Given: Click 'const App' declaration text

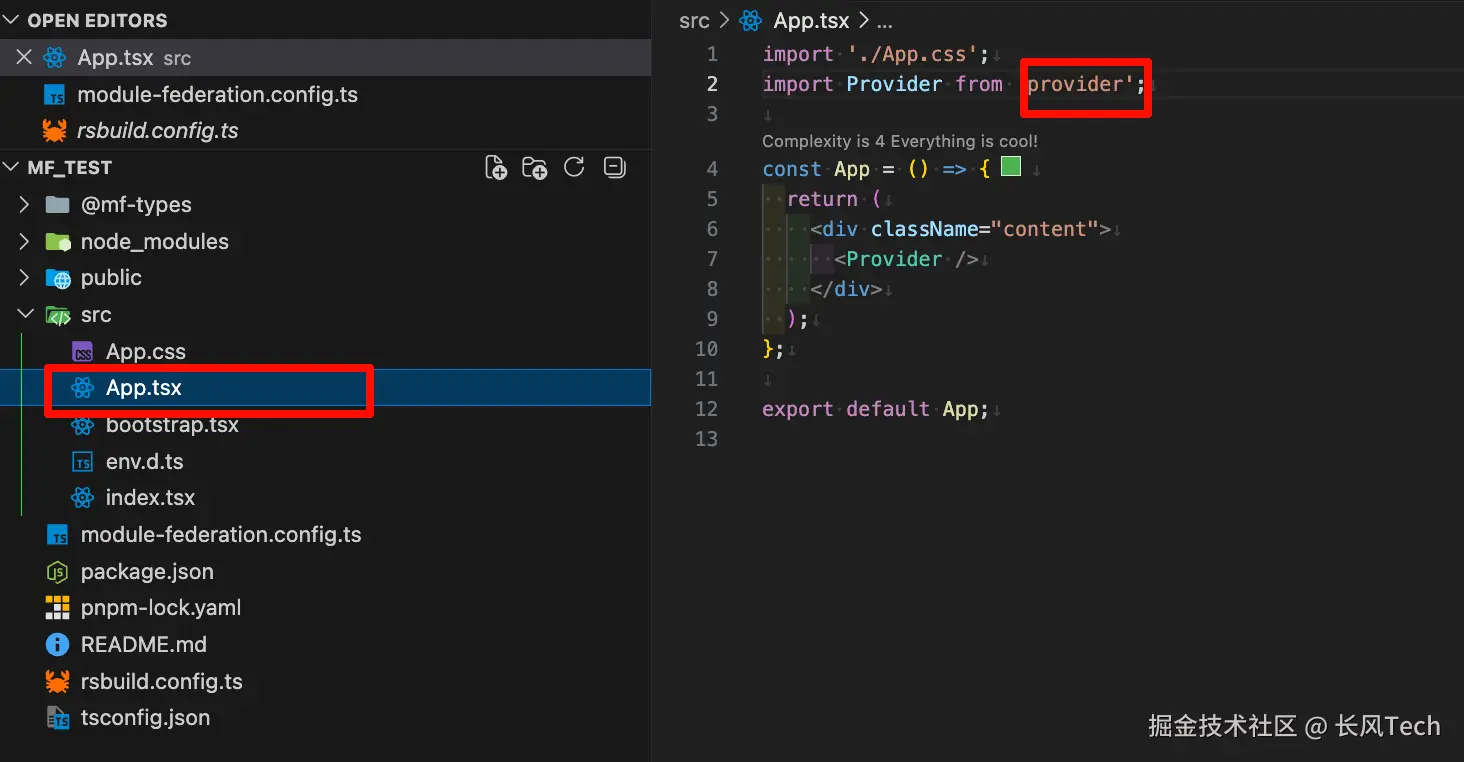Looking at the screenshot, I should pyautogui.click(x=816, y=169).
